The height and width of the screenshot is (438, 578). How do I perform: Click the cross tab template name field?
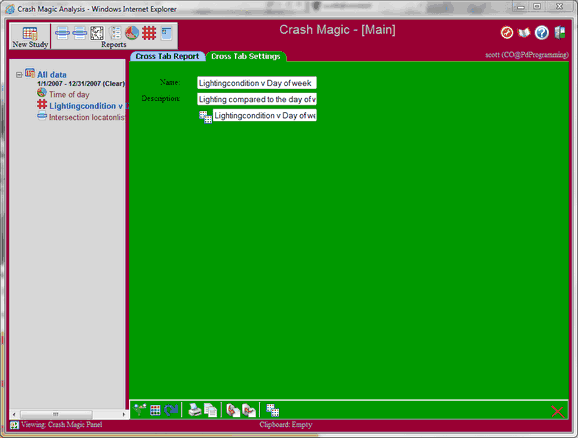click(264, 115)
